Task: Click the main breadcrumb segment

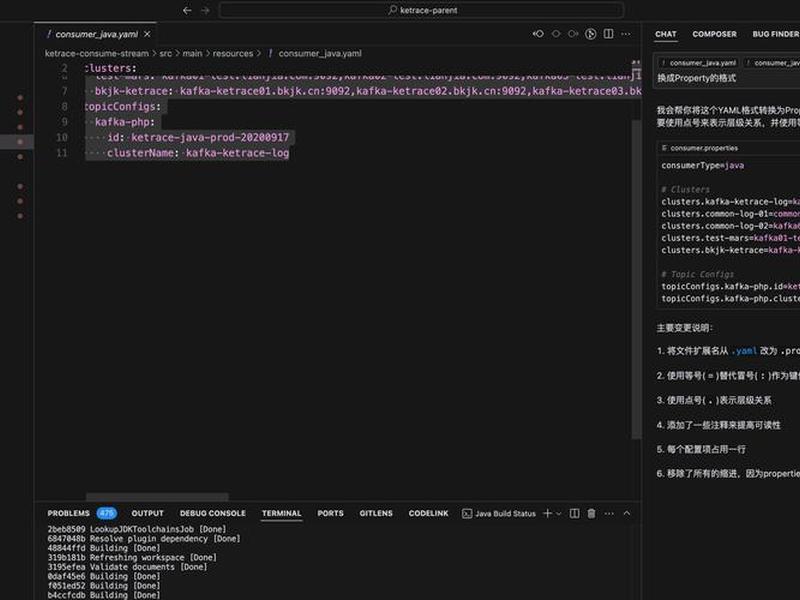Action: coord(192,54)
